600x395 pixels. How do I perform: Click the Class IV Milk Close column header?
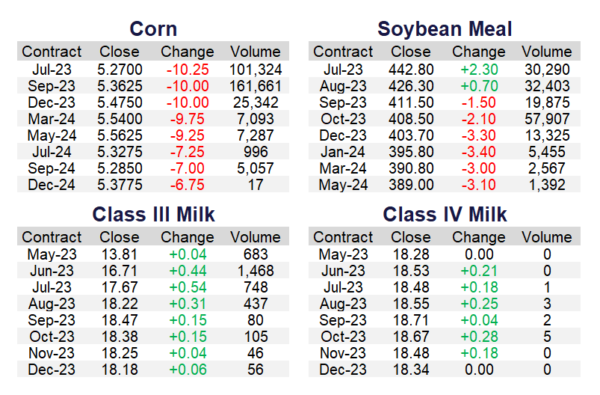tap(411, 237)
